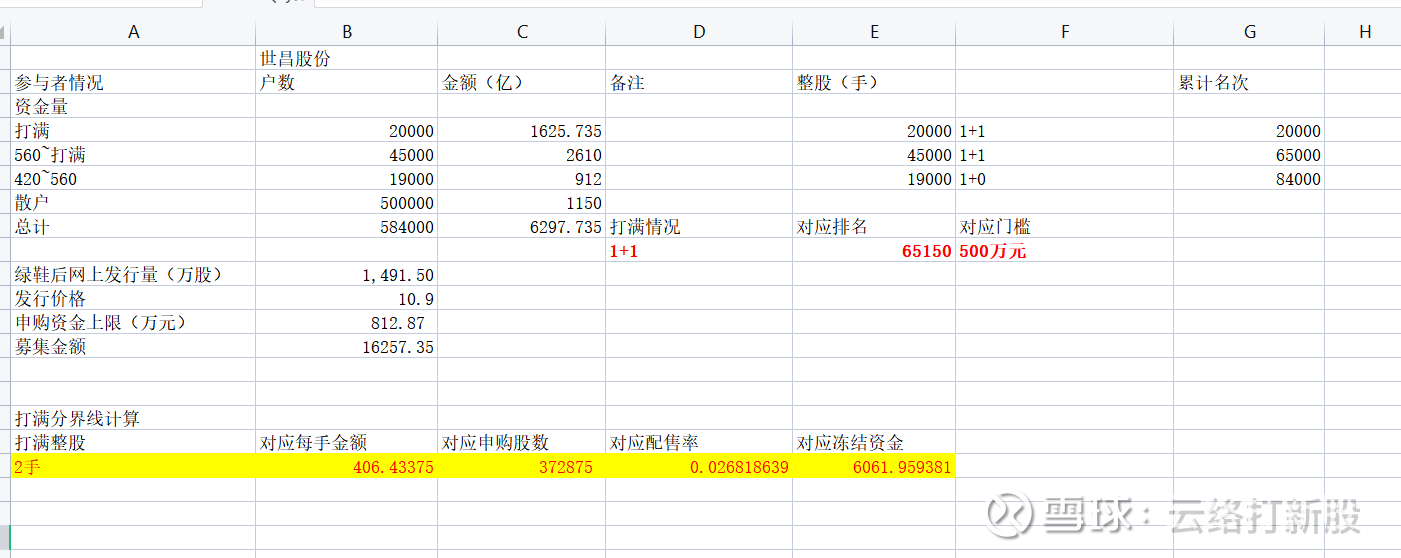Click the 打满整股 header cell

pyautogui.click(x=133, y=442)
